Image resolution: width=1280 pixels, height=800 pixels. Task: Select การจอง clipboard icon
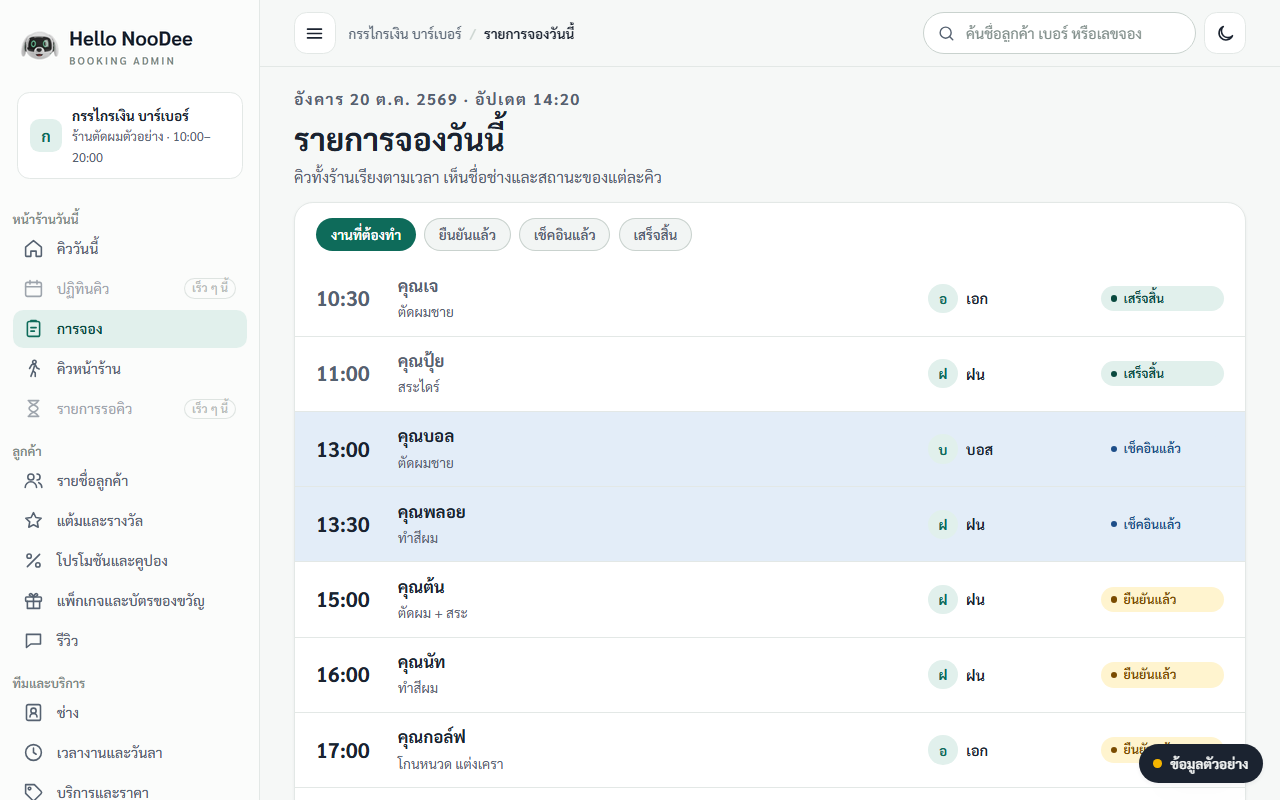tap(33, 329)
